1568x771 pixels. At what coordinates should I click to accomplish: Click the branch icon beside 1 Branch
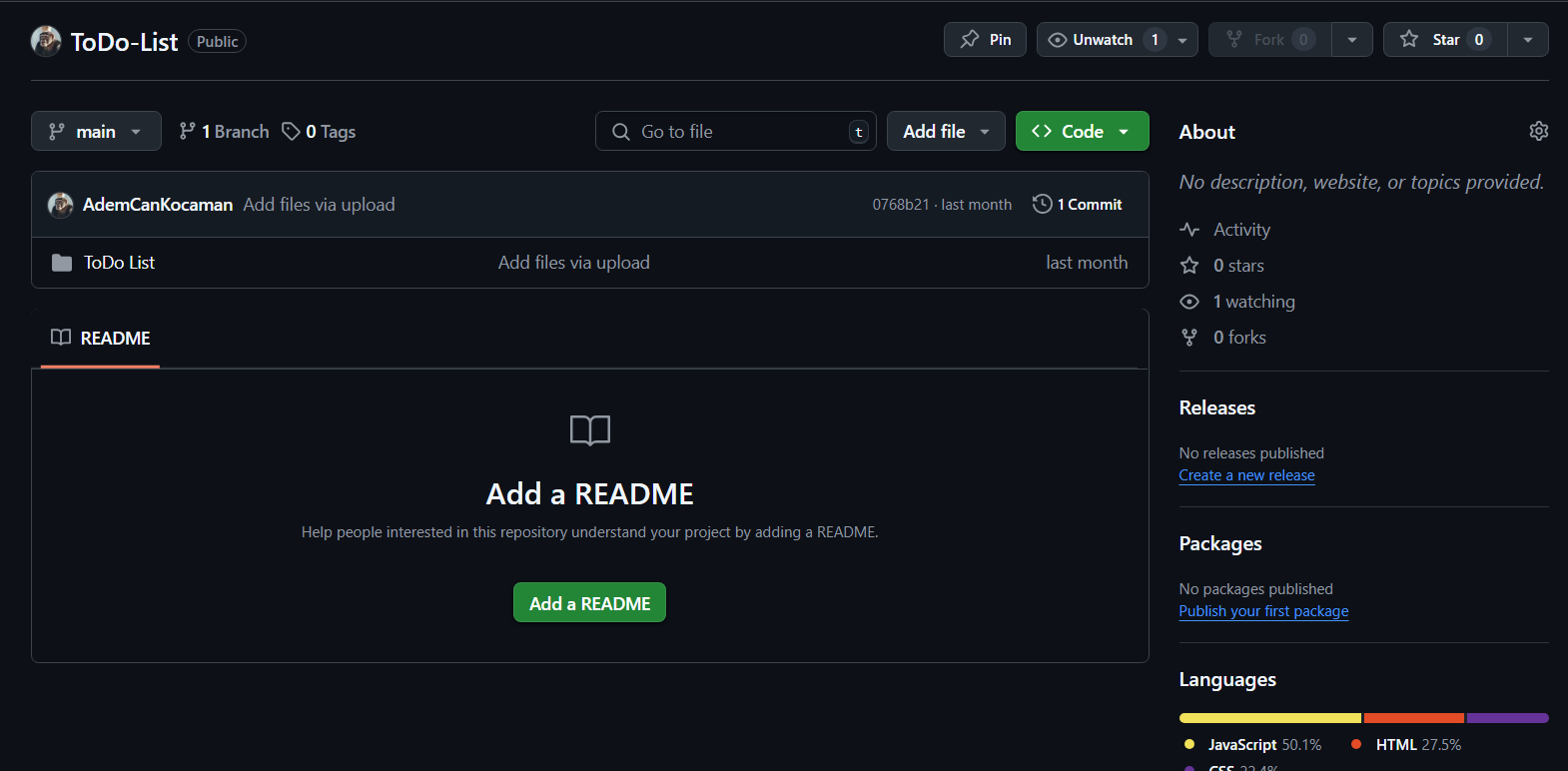[187, 131]
